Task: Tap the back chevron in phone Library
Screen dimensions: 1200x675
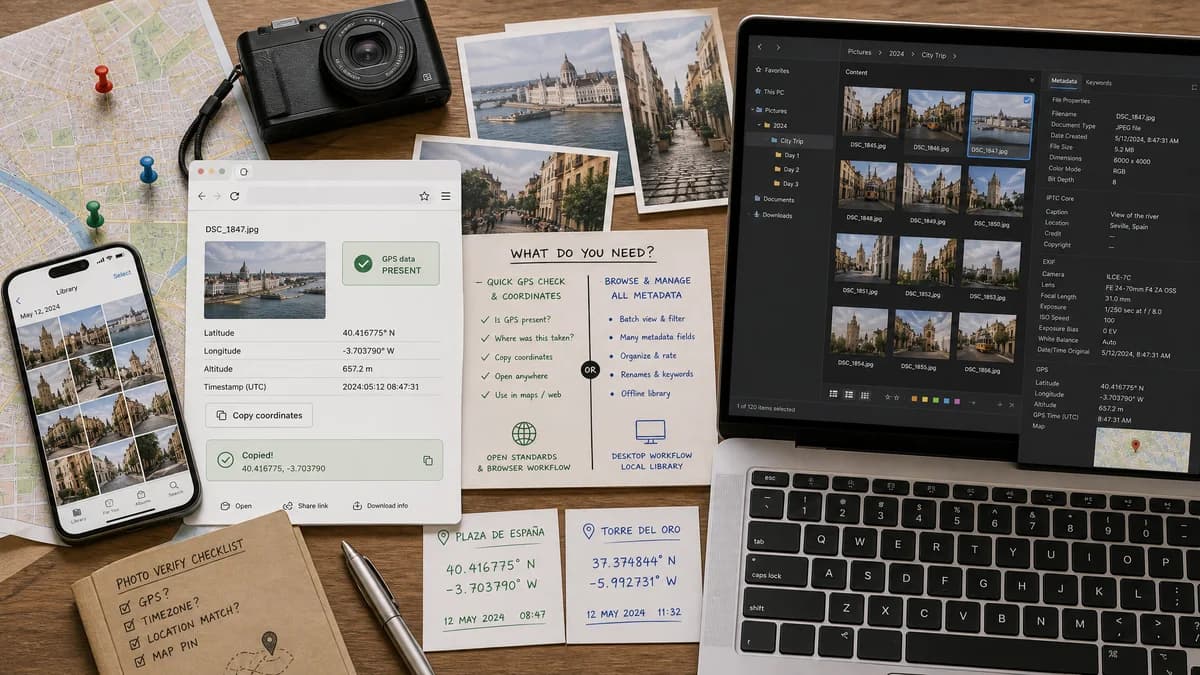Action: coord(18,300)
